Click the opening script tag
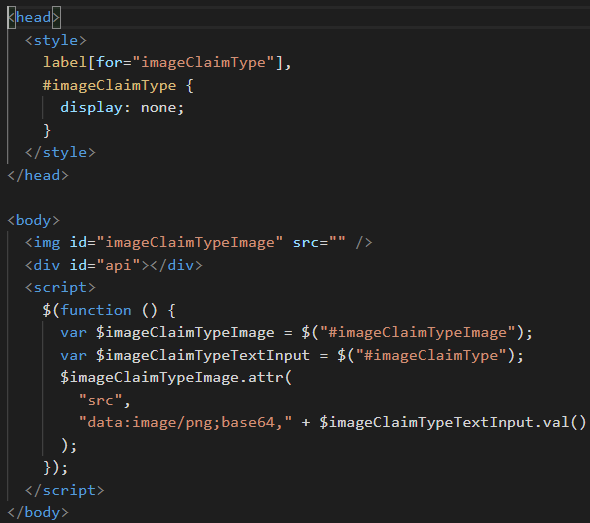 pyautogui.click(x=60, y=287)
